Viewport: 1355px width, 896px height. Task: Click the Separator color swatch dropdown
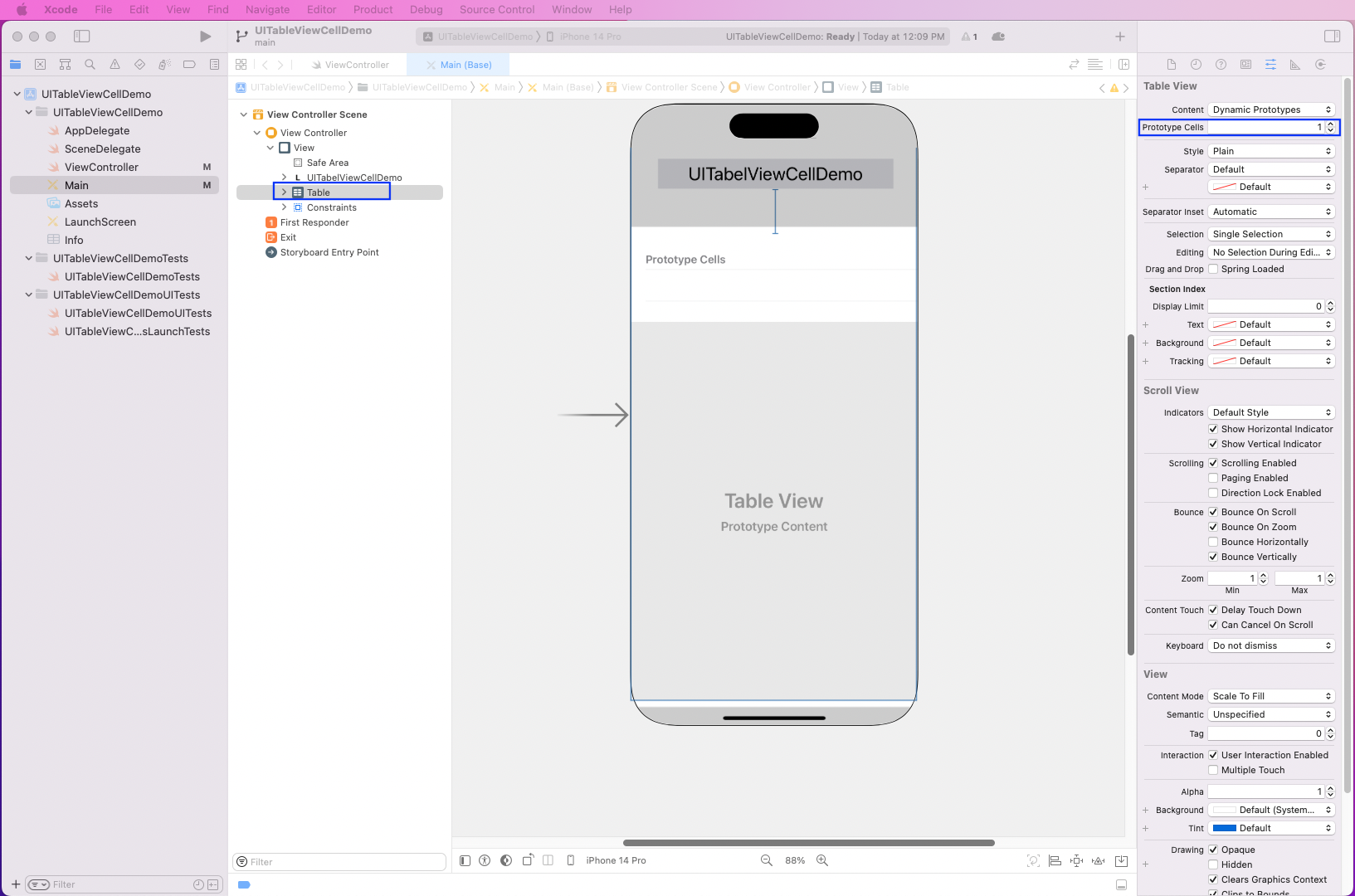coord(1271,187)
